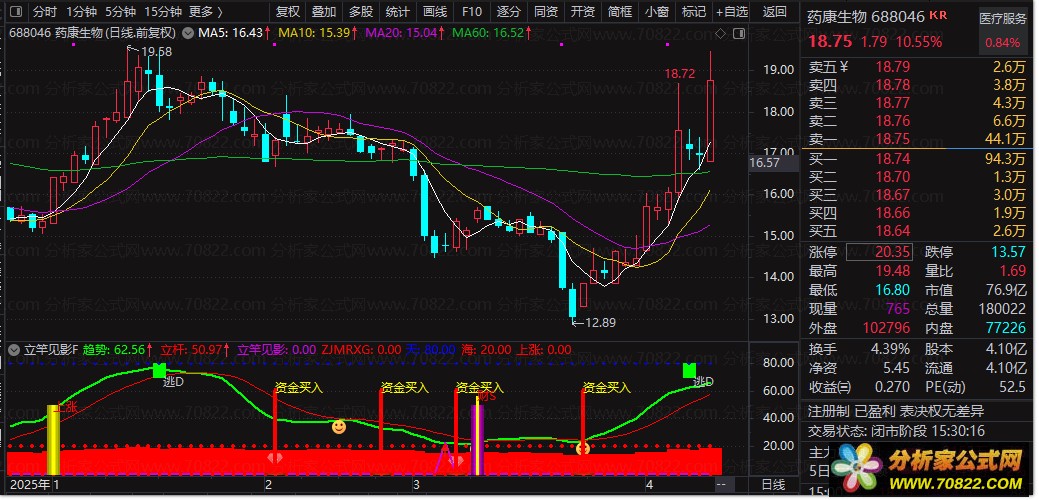Toggle the right panel layout icon beside the diamond
1039x500 pixels.
tap(739, 32)
